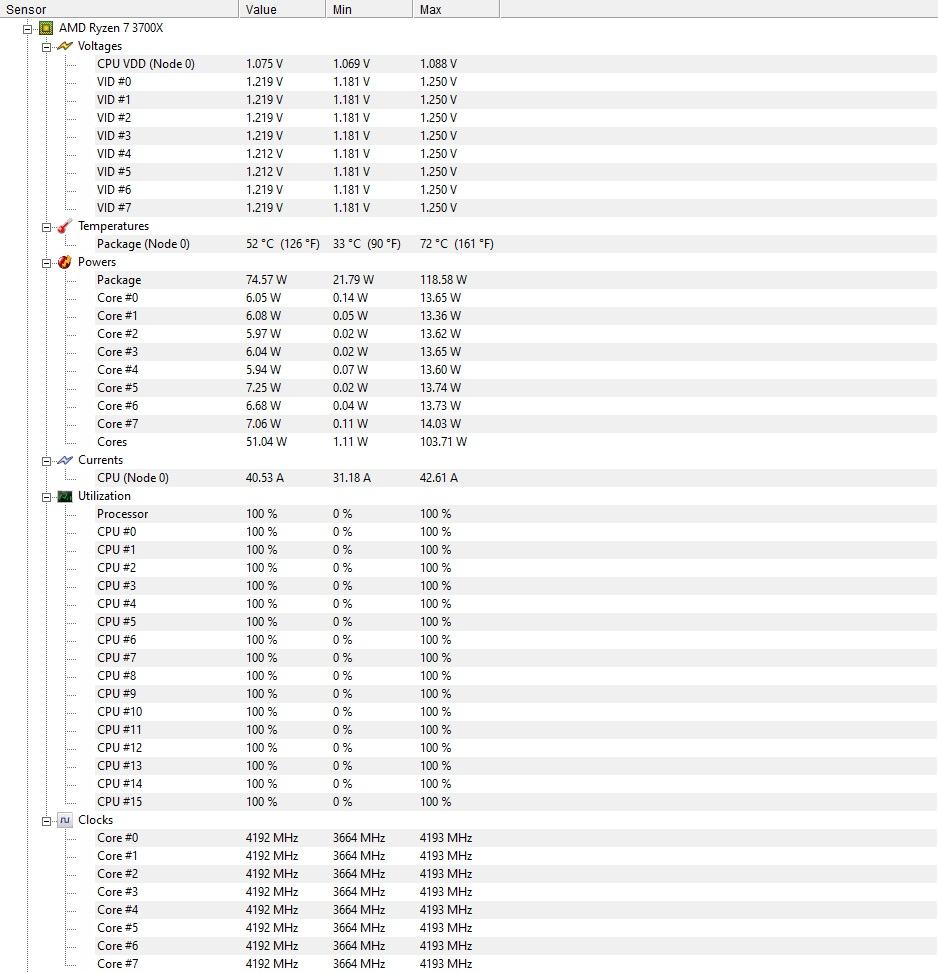Click the 31.18 A min current

(352, 478)
